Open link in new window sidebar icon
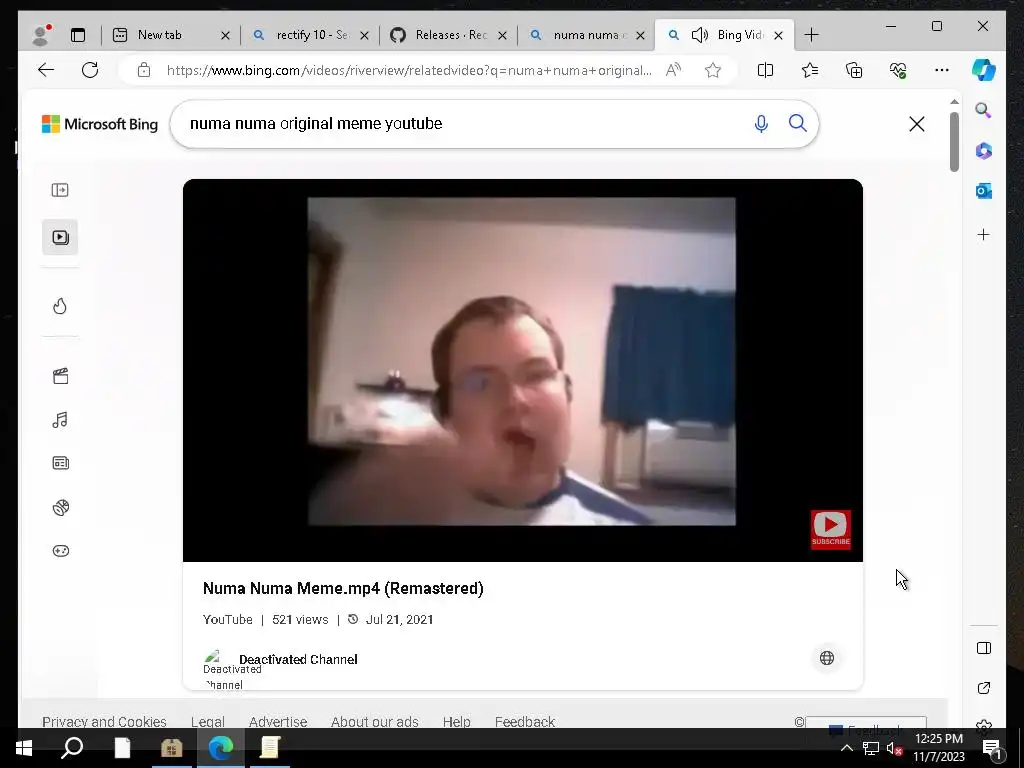This screenshot has width=1024, height=768. tap(984, 688)
